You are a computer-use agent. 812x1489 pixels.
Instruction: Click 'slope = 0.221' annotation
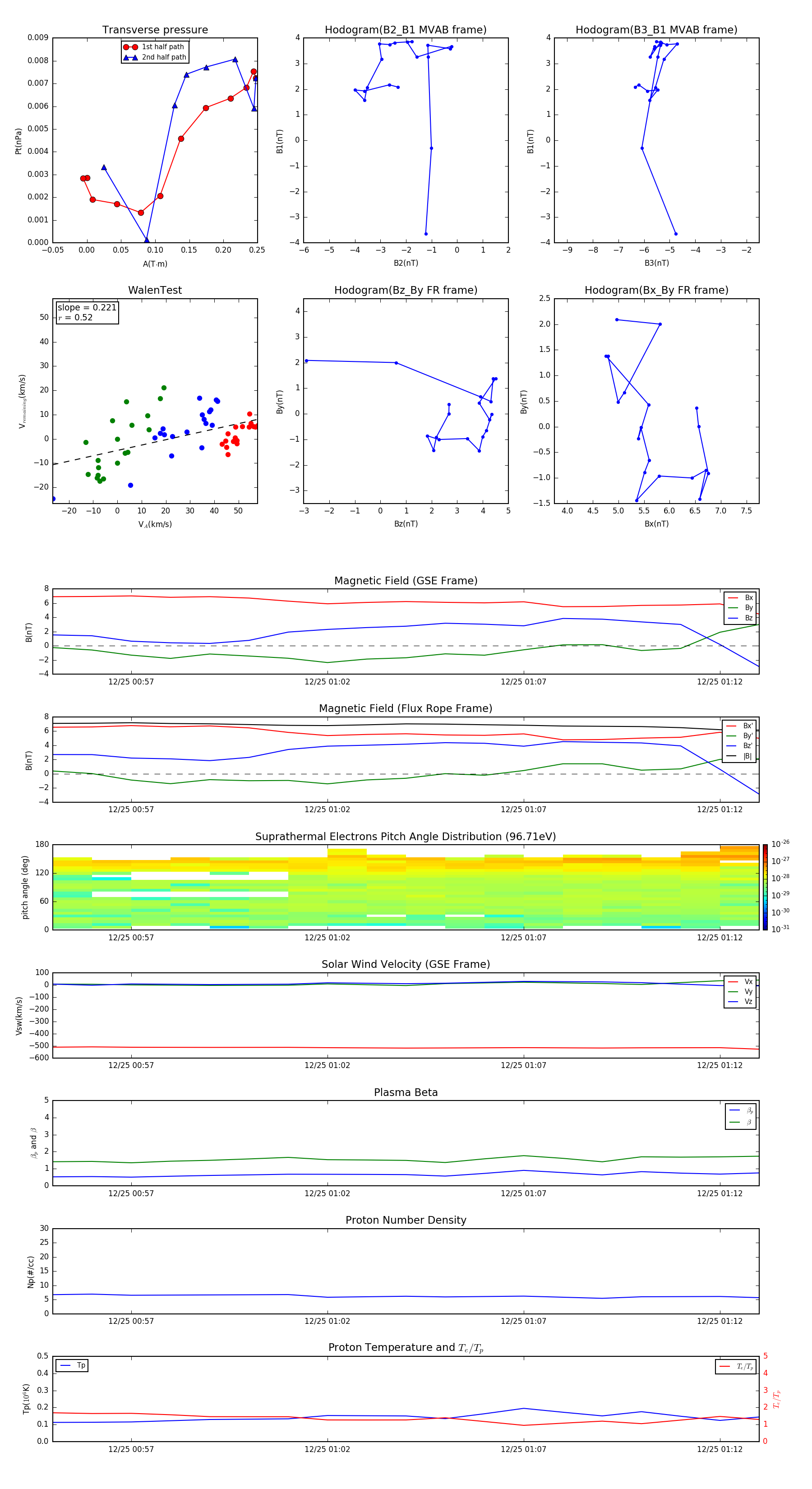(x=87, y=308)
